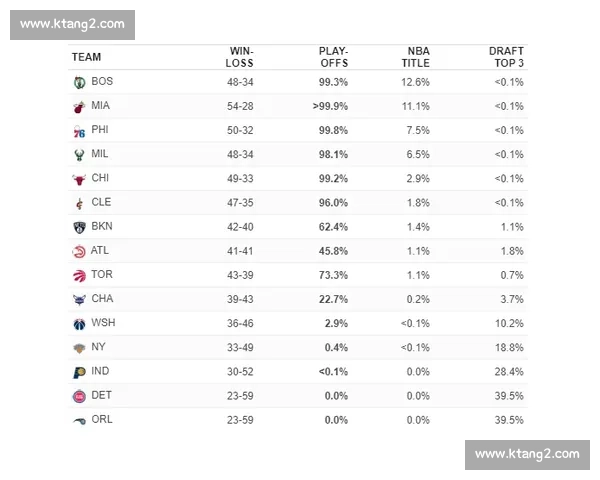
Task: Click the Brooklyn Nets shield logo
Action: pyautogui.click(x=79, y=227)
